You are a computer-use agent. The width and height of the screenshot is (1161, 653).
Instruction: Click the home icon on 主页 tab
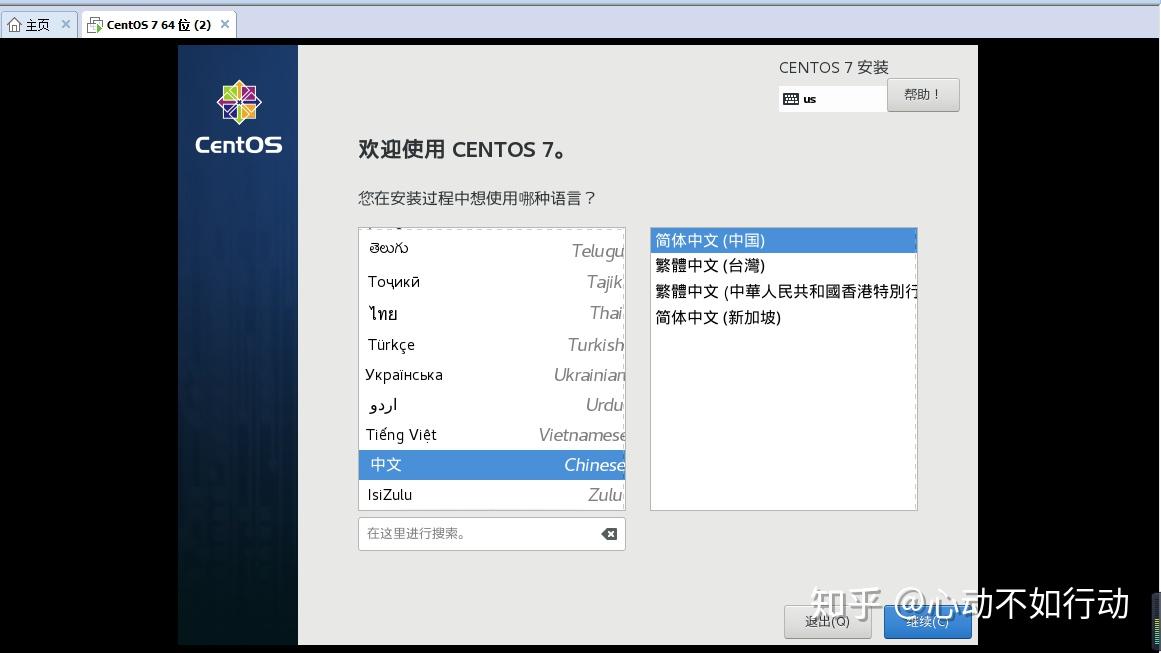click(x=14, y=25)
